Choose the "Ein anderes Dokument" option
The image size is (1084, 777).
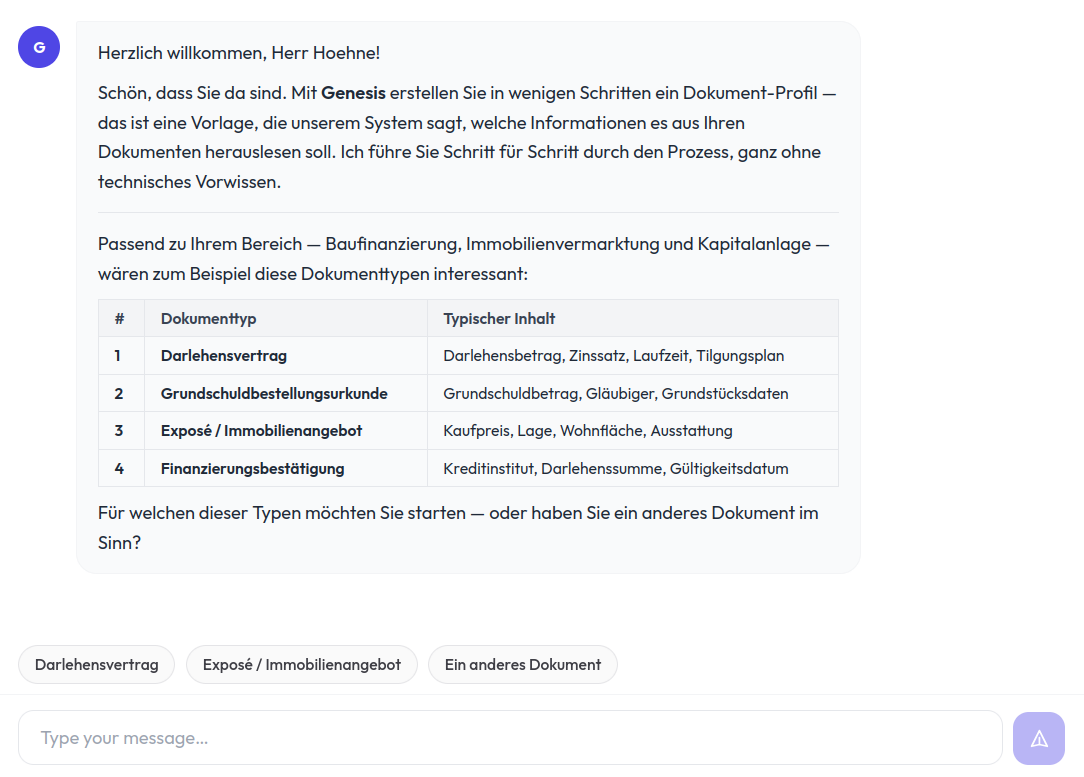click(522, 664)
